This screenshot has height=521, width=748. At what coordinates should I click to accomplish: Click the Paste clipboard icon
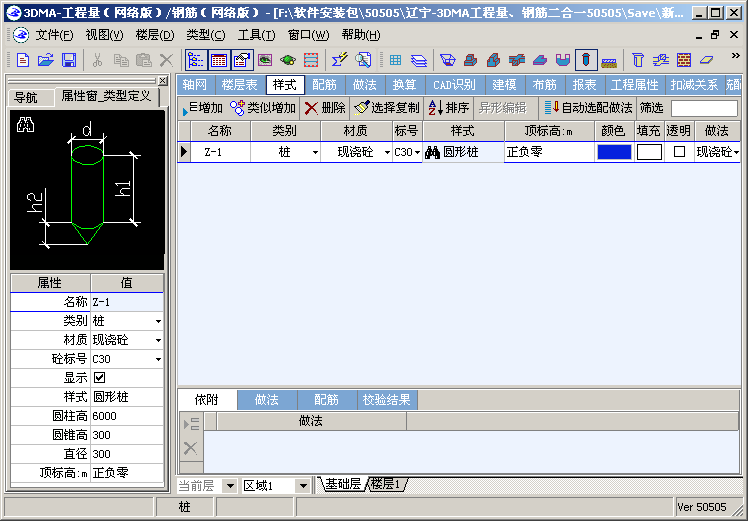[144, 60]
